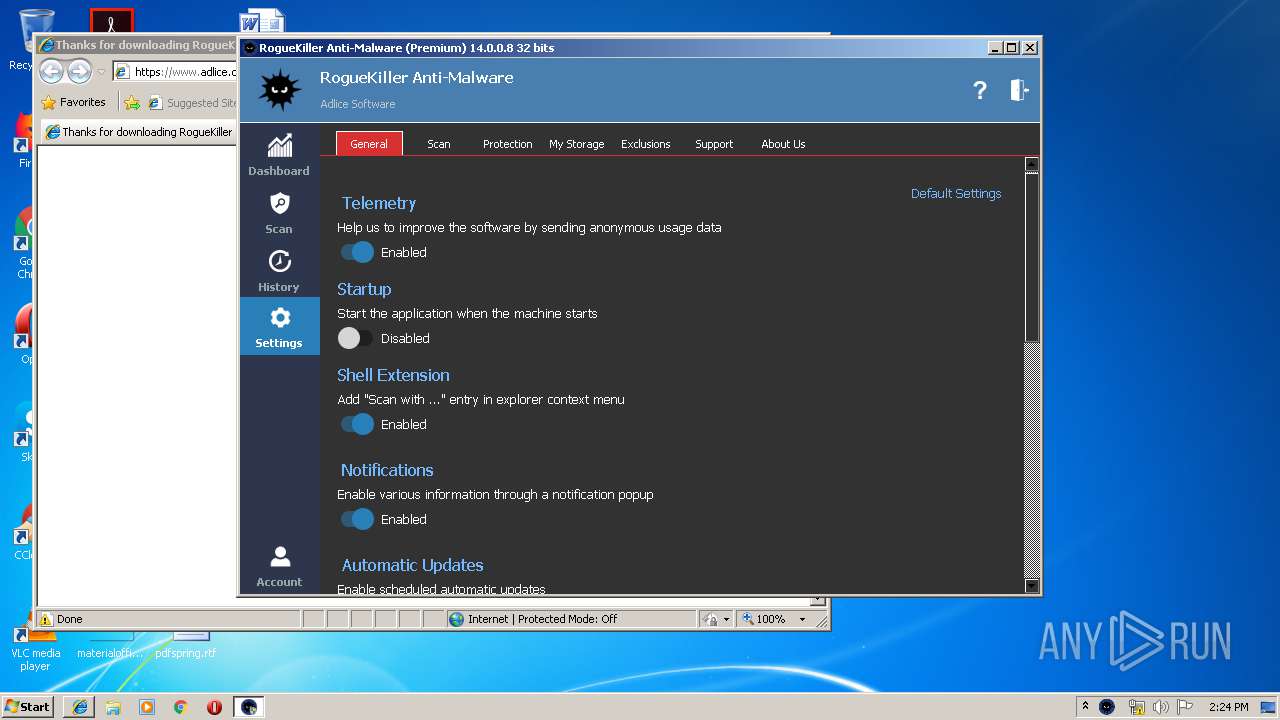The width and height of the screenshot is (1280, 720).
Task: Turn off the Shell Extension toggle
Action: coord(356,424)
